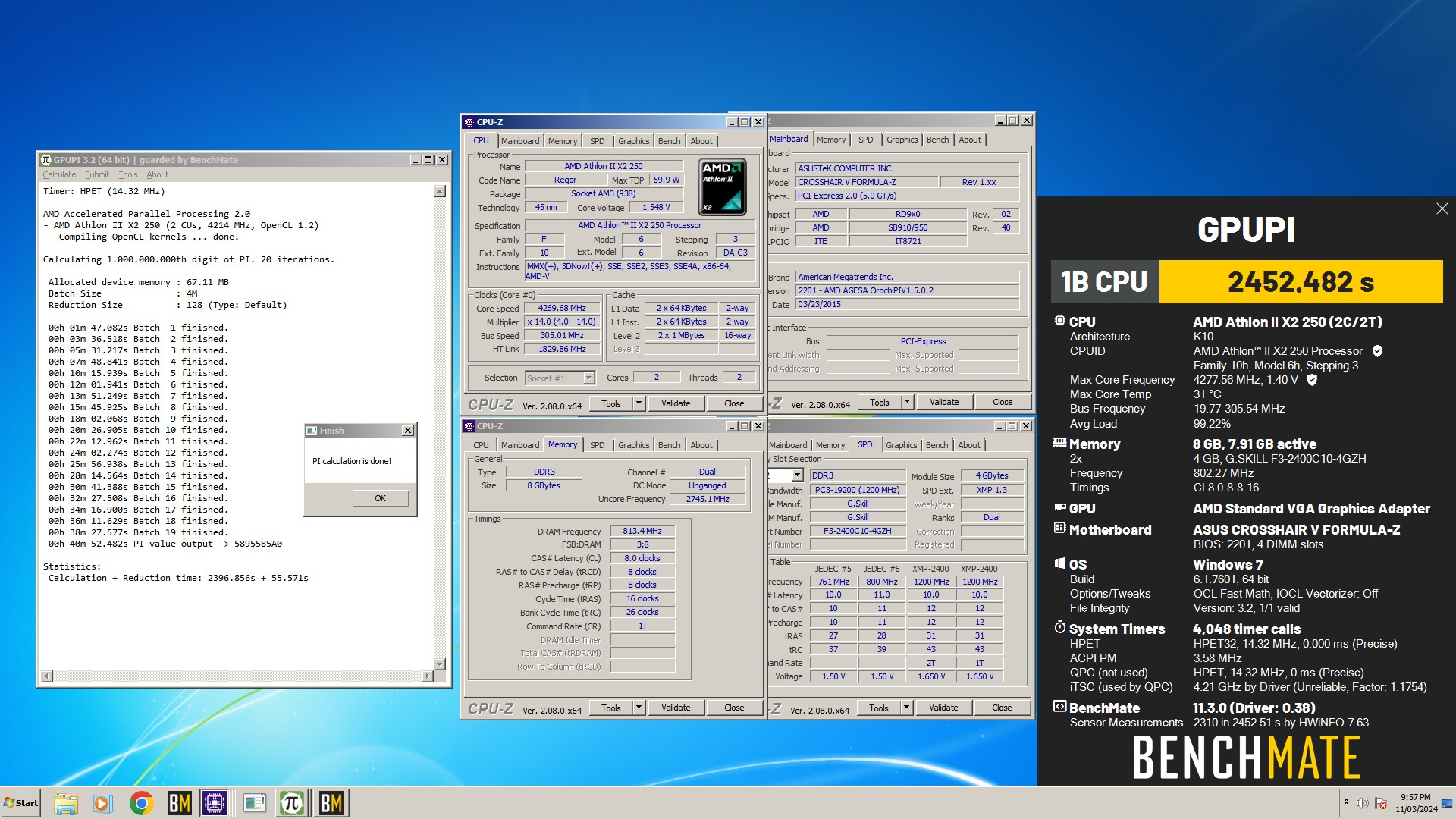Click the Core Speed value 4269.68 MHz
1456x819 pixels.
pyautogui.click(x=562, y=308)
